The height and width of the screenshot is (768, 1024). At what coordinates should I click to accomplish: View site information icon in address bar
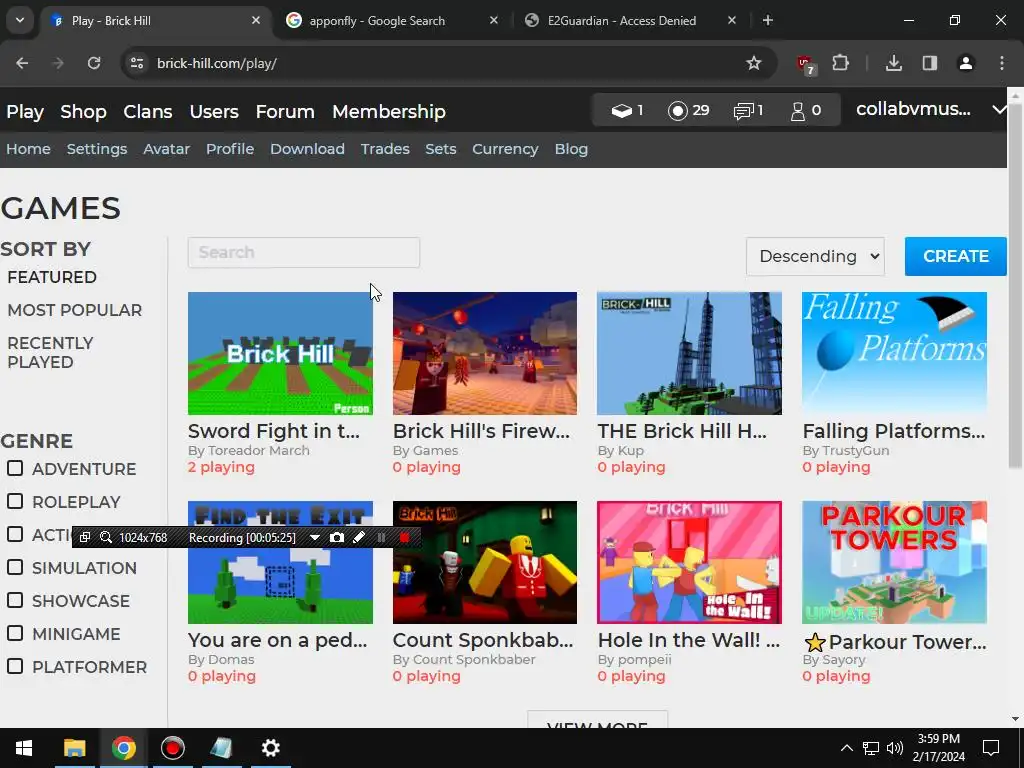point(137,63)
